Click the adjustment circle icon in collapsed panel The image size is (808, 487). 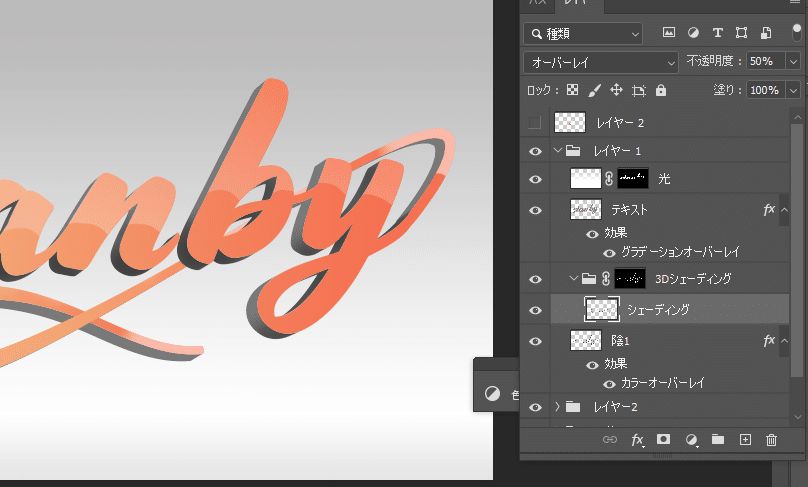point(492,394)
